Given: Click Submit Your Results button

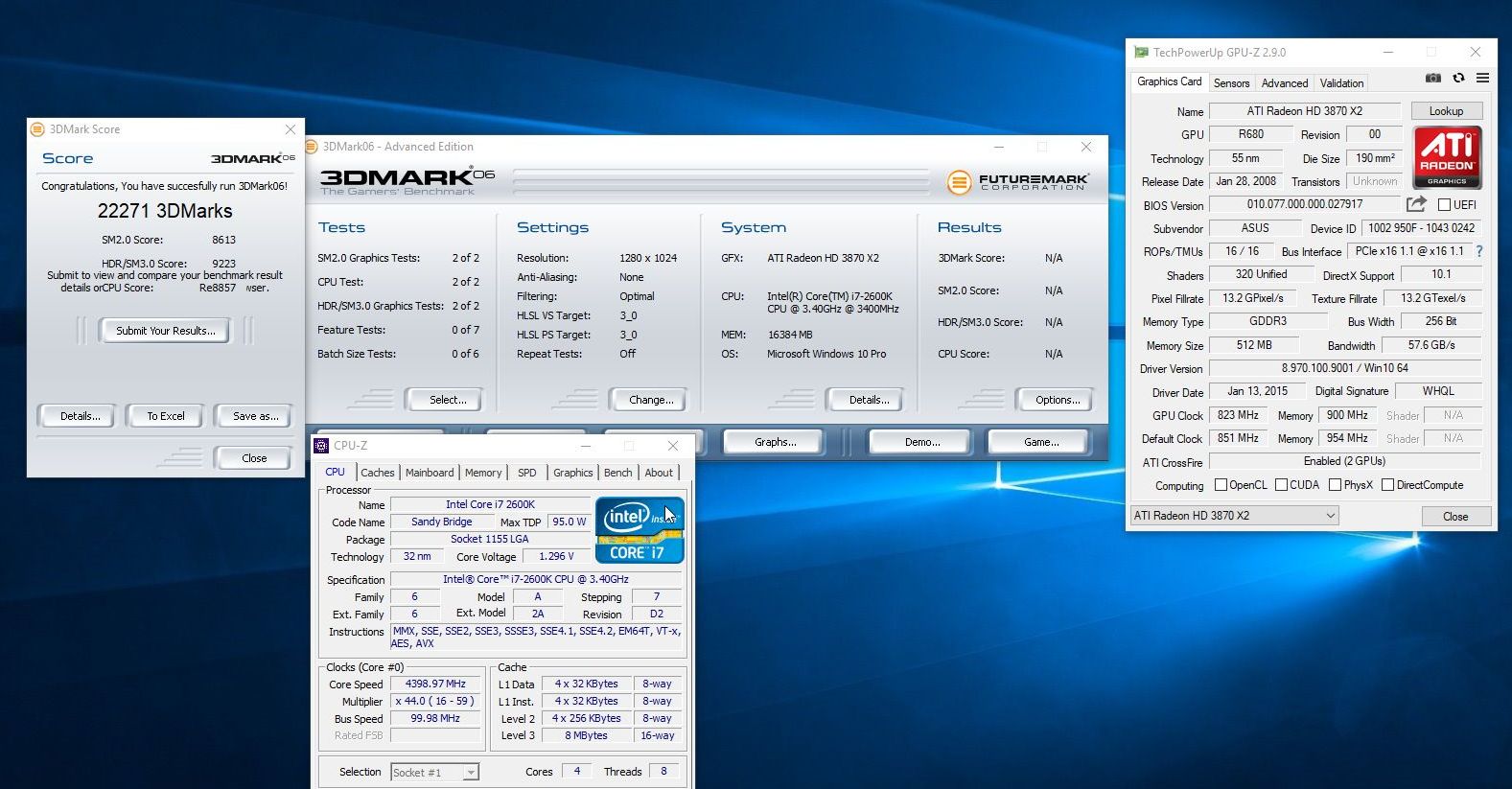Looking at the screenshot, I should (x=166, y=331).
